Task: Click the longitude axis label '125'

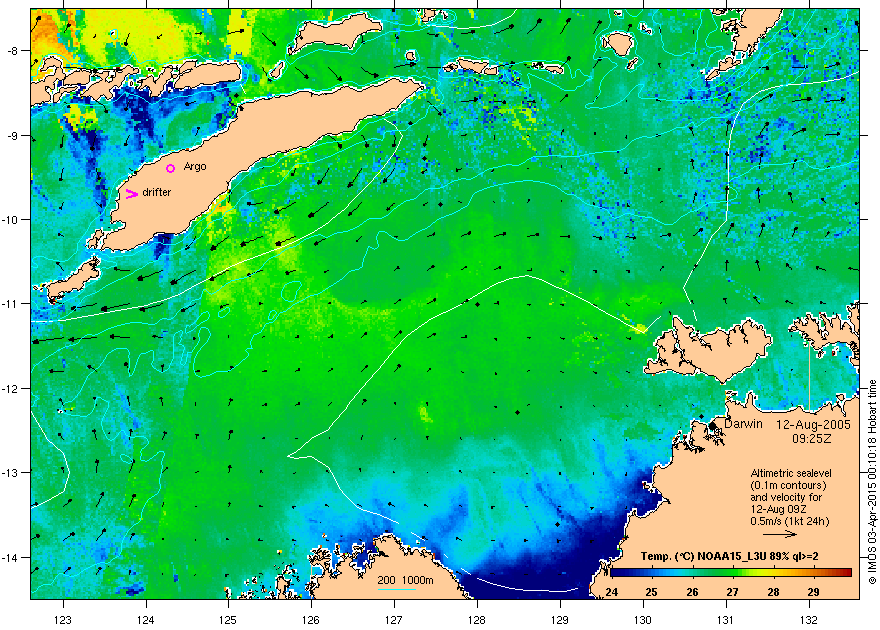Action: point(228,620)
